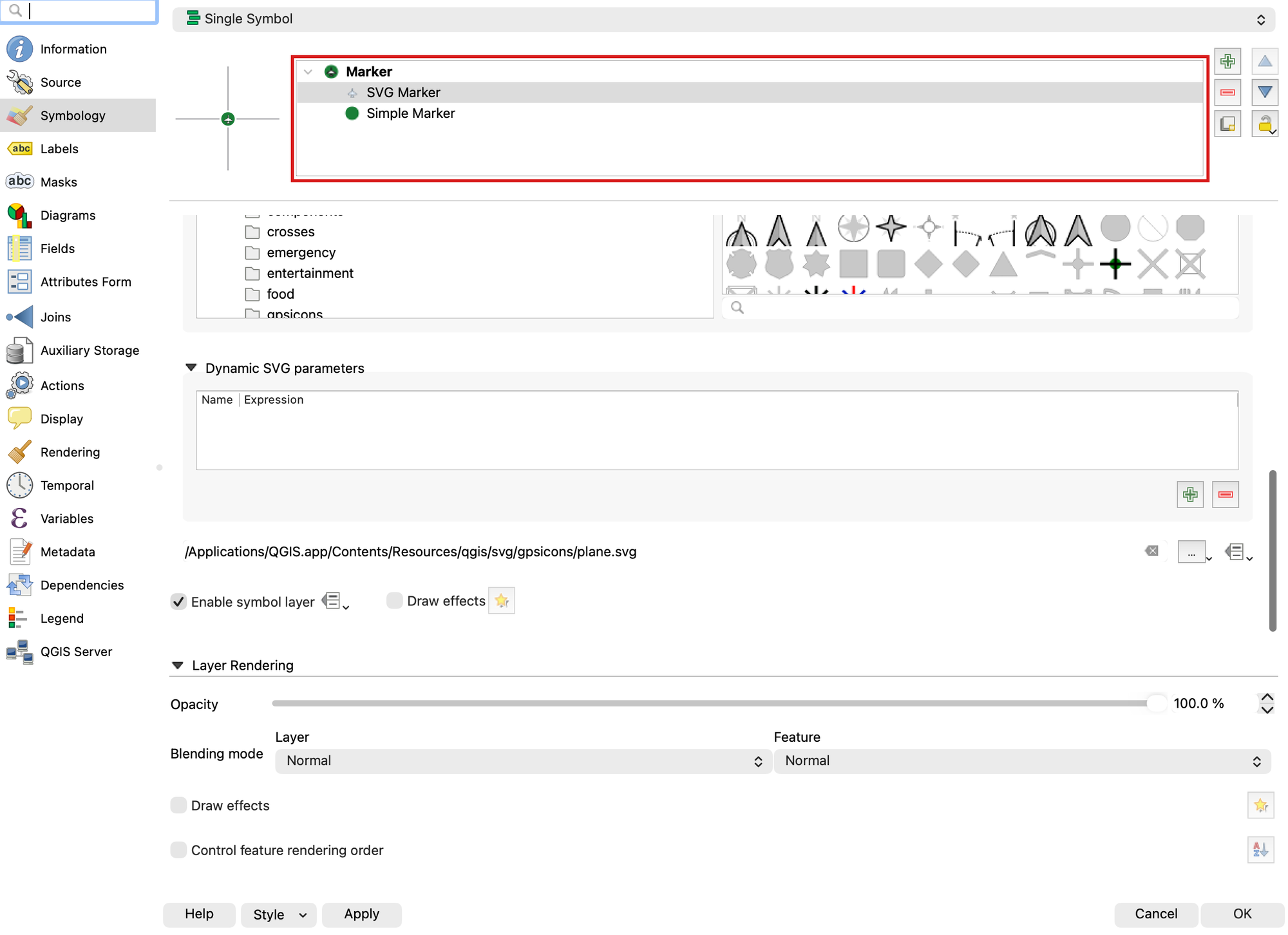
Task: Collapse Dynamic SVG parameters section
Action: pos(191,368)
